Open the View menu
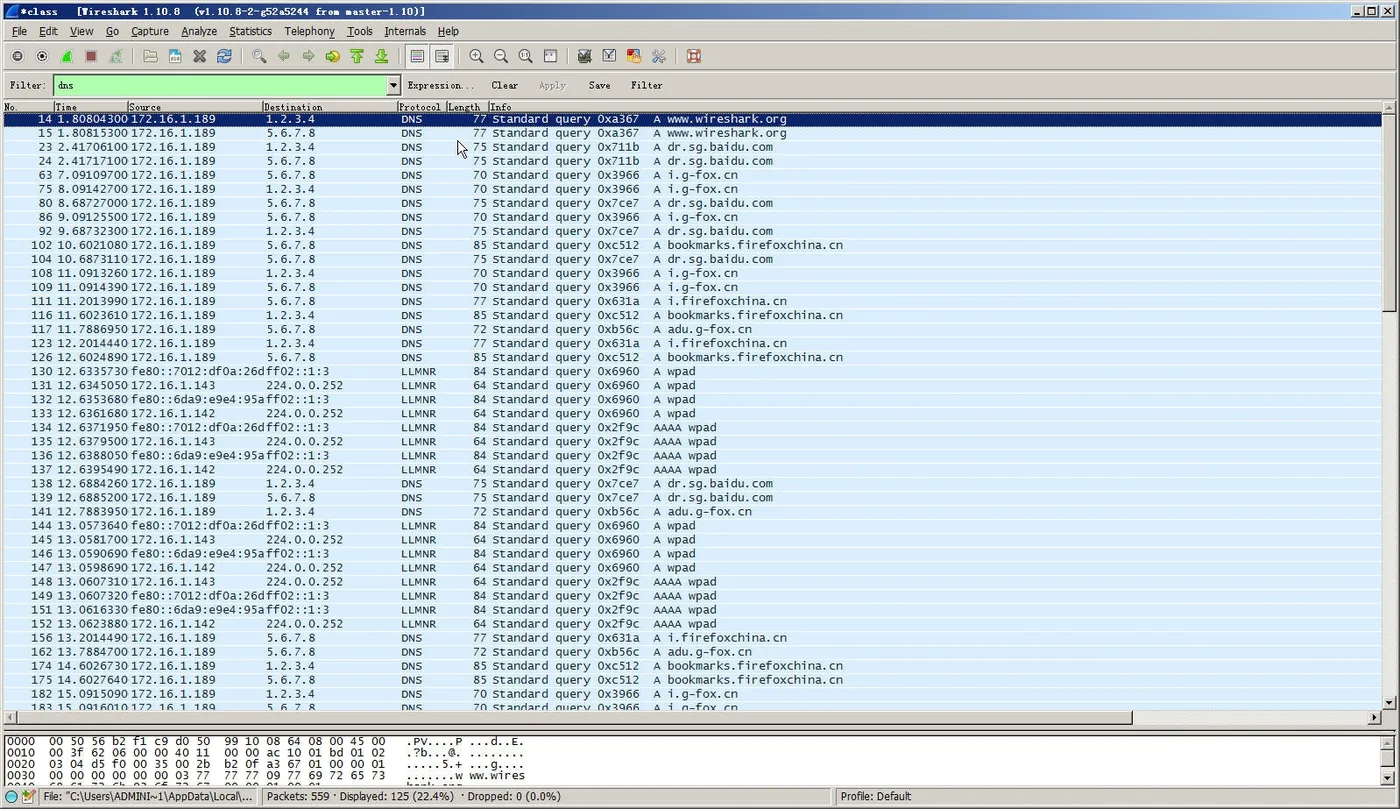Viewport: 1400px width, 809px height. tap(81, 31)
